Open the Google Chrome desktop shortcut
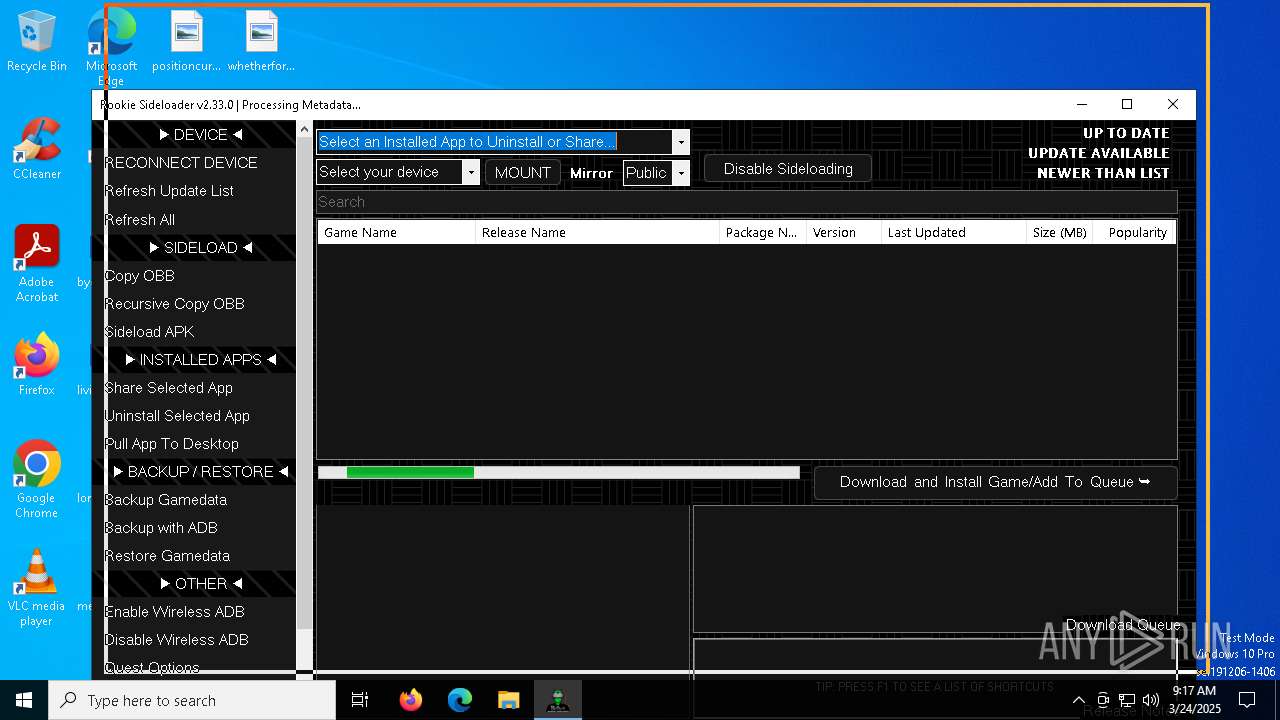The image size is (1280, 720). tap(37, 479)
